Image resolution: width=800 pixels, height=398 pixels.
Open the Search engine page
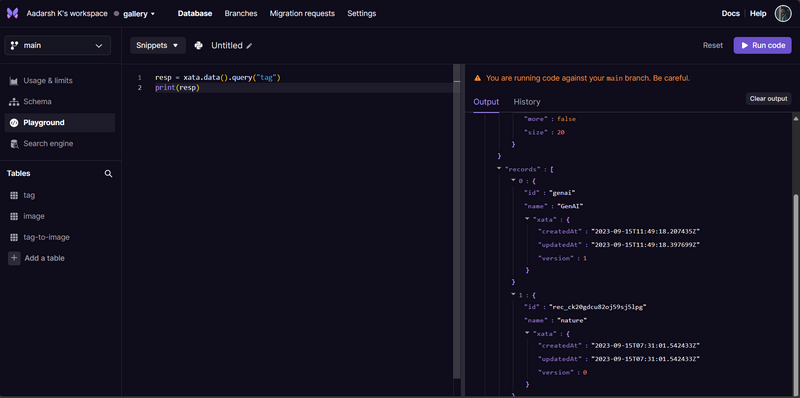[60, 144]
